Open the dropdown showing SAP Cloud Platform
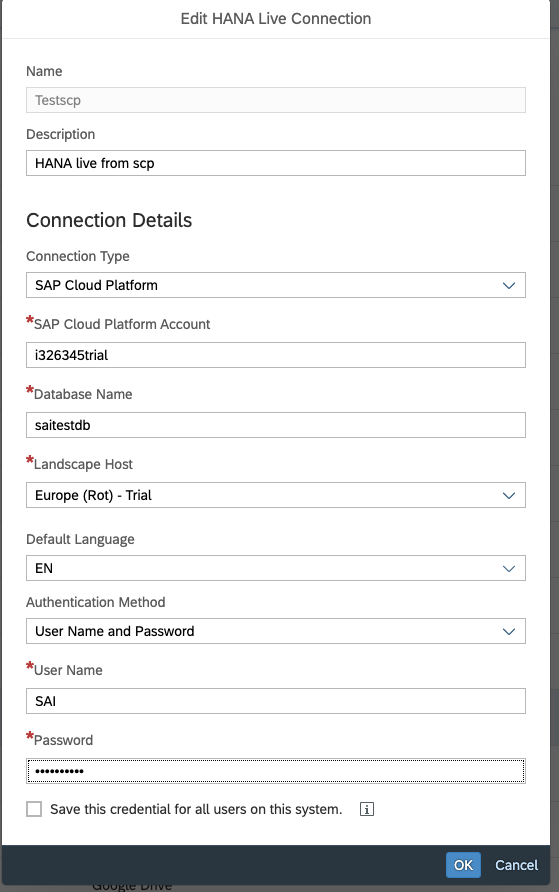 (276, 285)
